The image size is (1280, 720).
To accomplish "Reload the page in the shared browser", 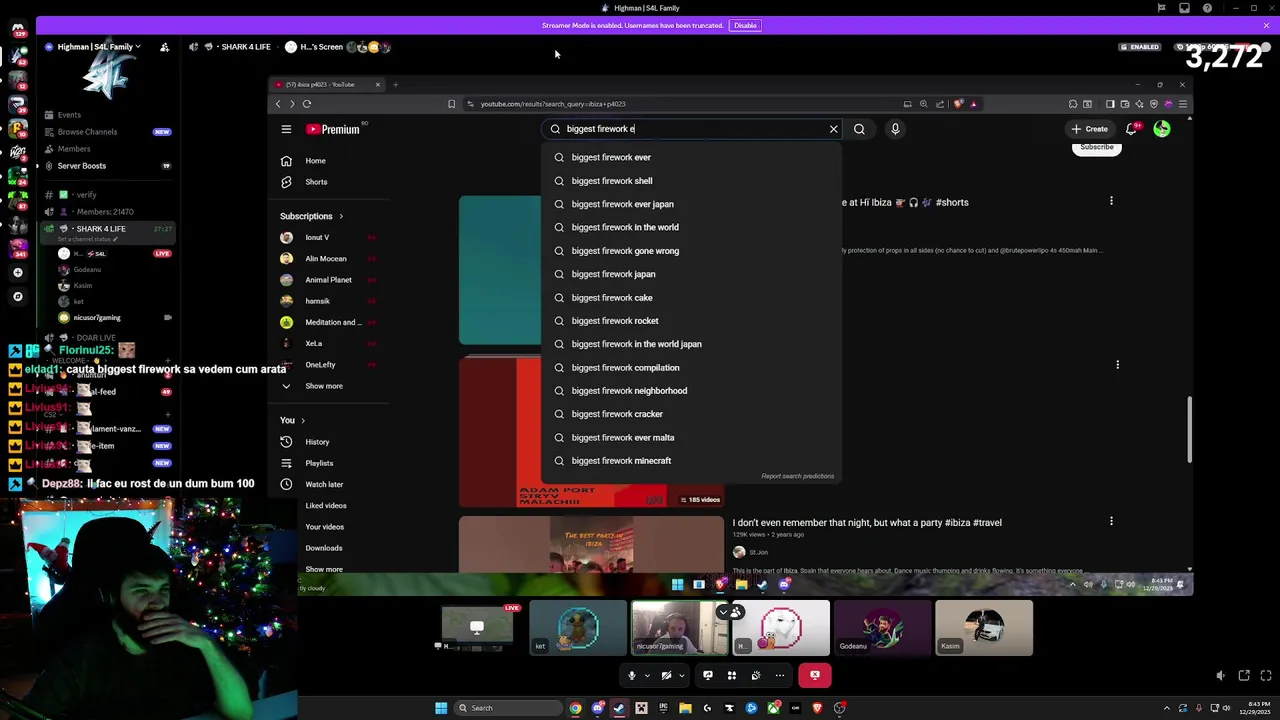I will (307, 104).
